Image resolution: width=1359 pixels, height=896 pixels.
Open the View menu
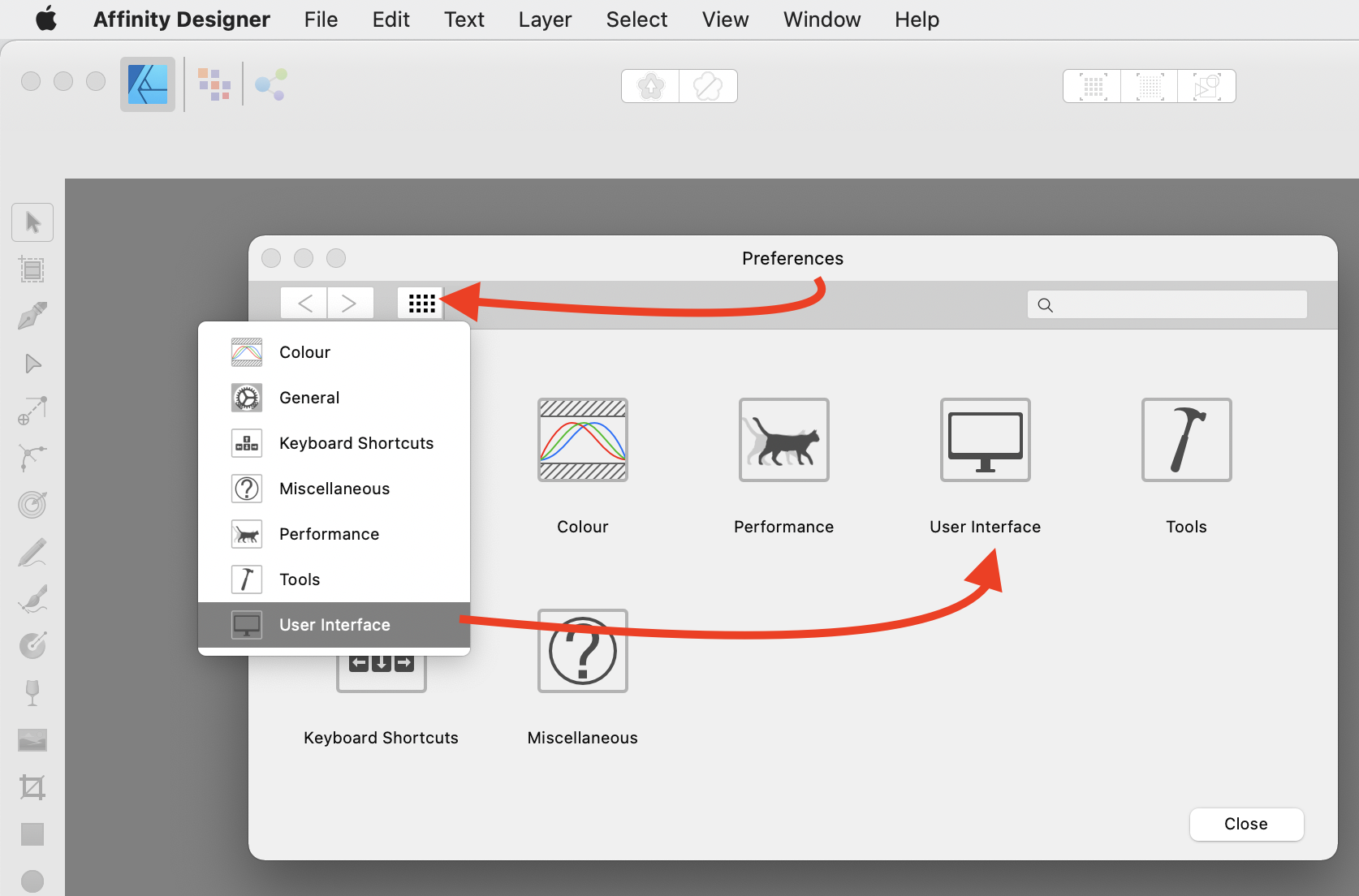click(726, 19)
